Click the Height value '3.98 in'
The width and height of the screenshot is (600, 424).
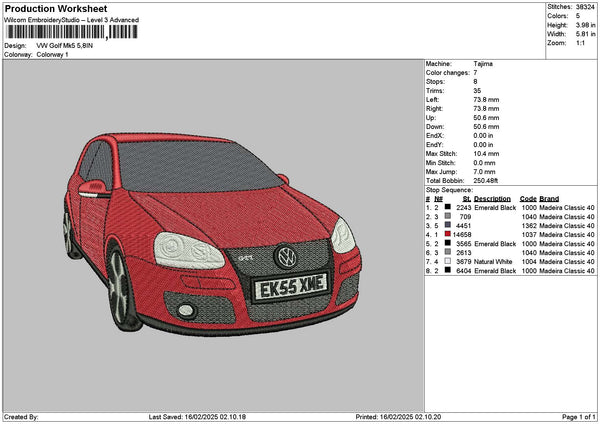click(585, 25)
